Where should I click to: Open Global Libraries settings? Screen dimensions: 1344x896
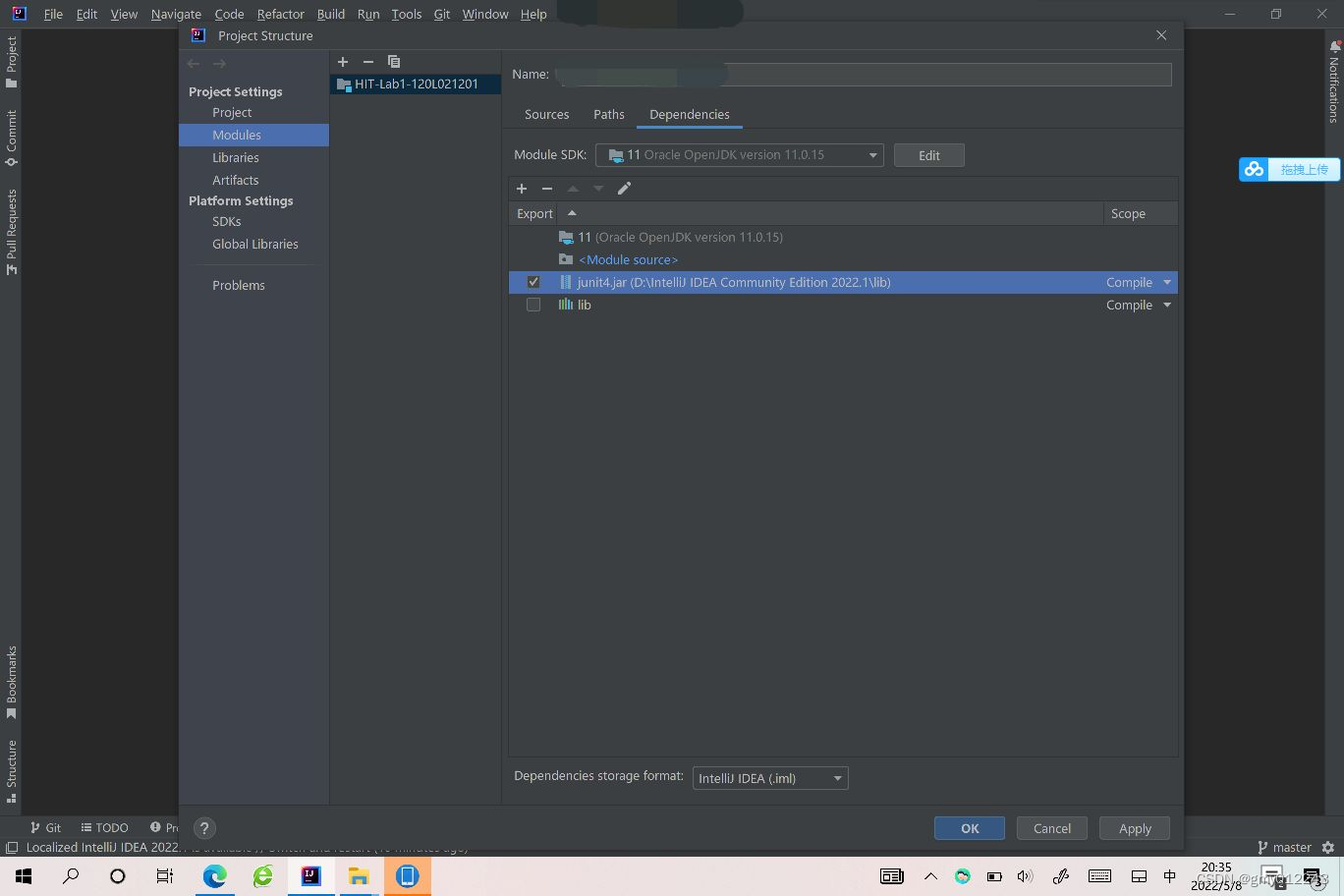[253, 244]
